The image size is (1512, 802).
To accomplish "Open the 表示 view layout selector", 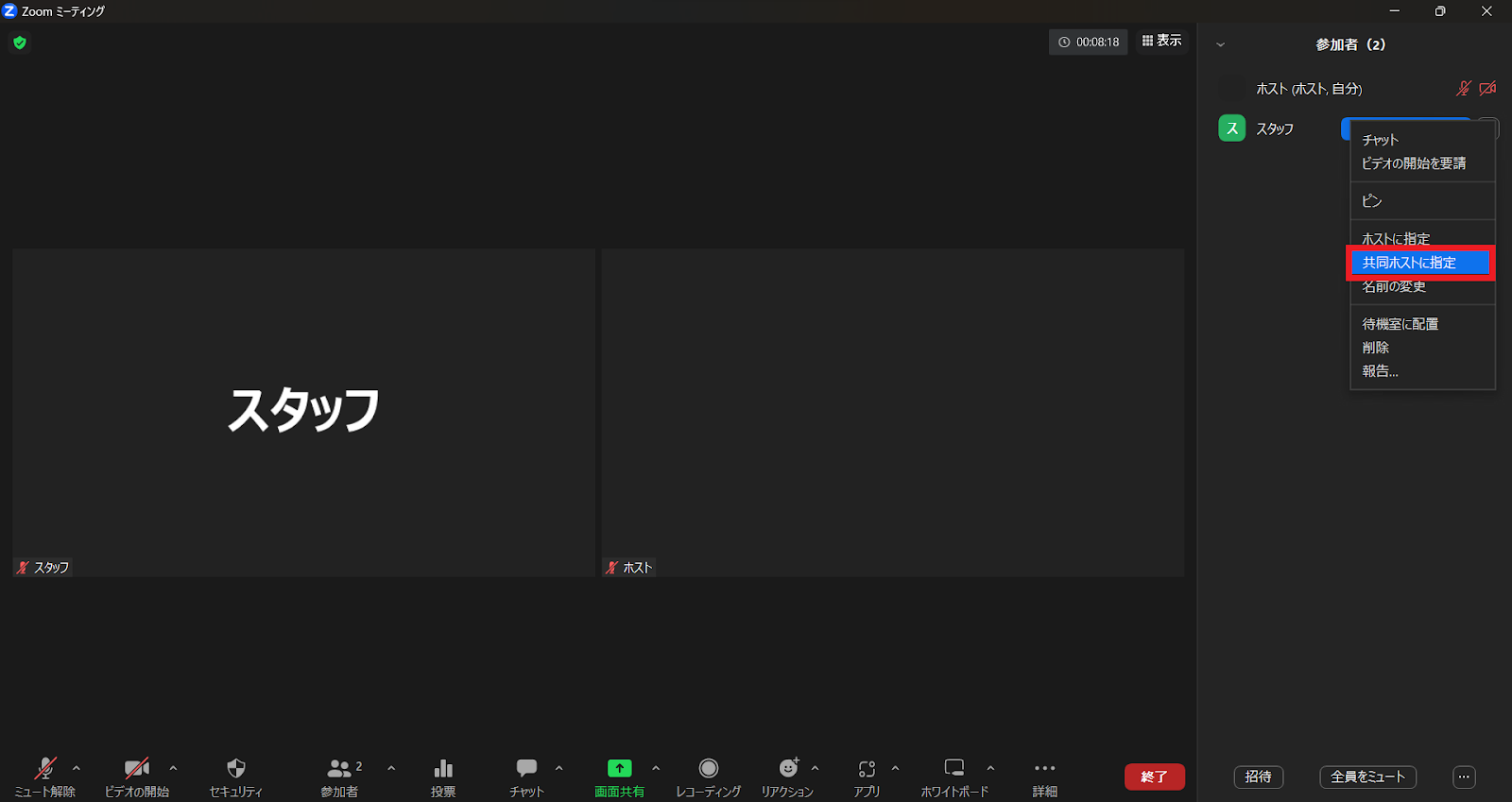I will [x=1162, y=41].
